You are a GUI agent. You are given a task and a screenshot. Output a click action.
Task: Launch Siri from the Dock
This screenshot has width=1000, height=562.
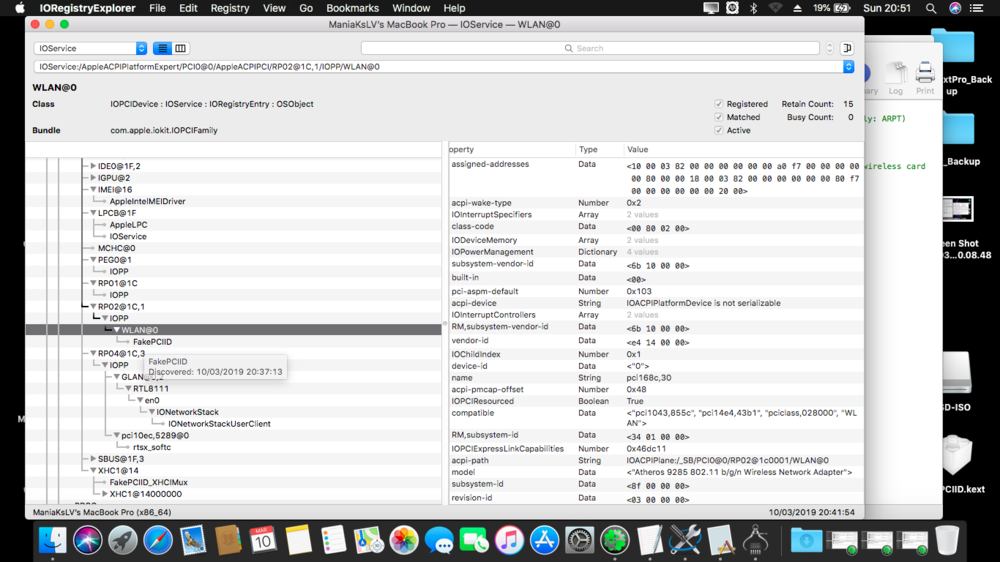pyautogui.click(x=87, y=540)
